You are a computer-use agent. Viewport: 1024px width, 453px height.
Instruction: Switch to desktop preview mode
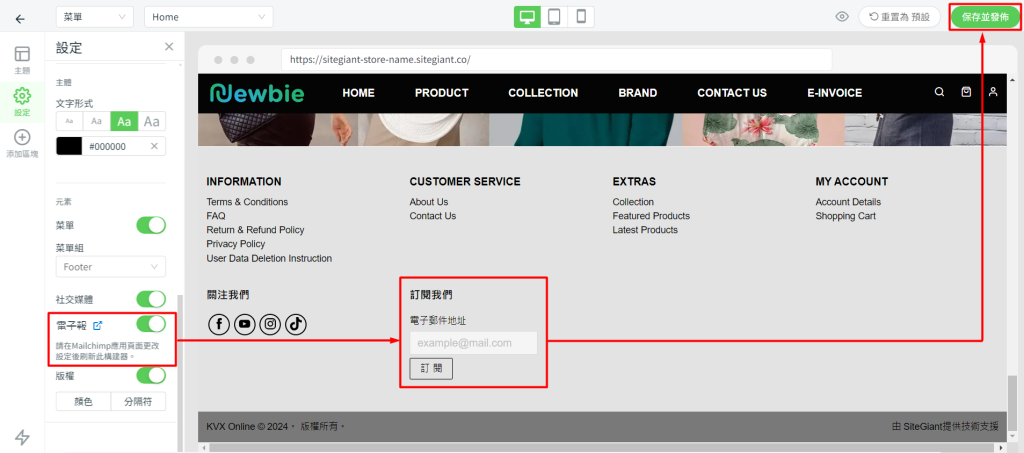pyautogui.click(x=527, y=17)
